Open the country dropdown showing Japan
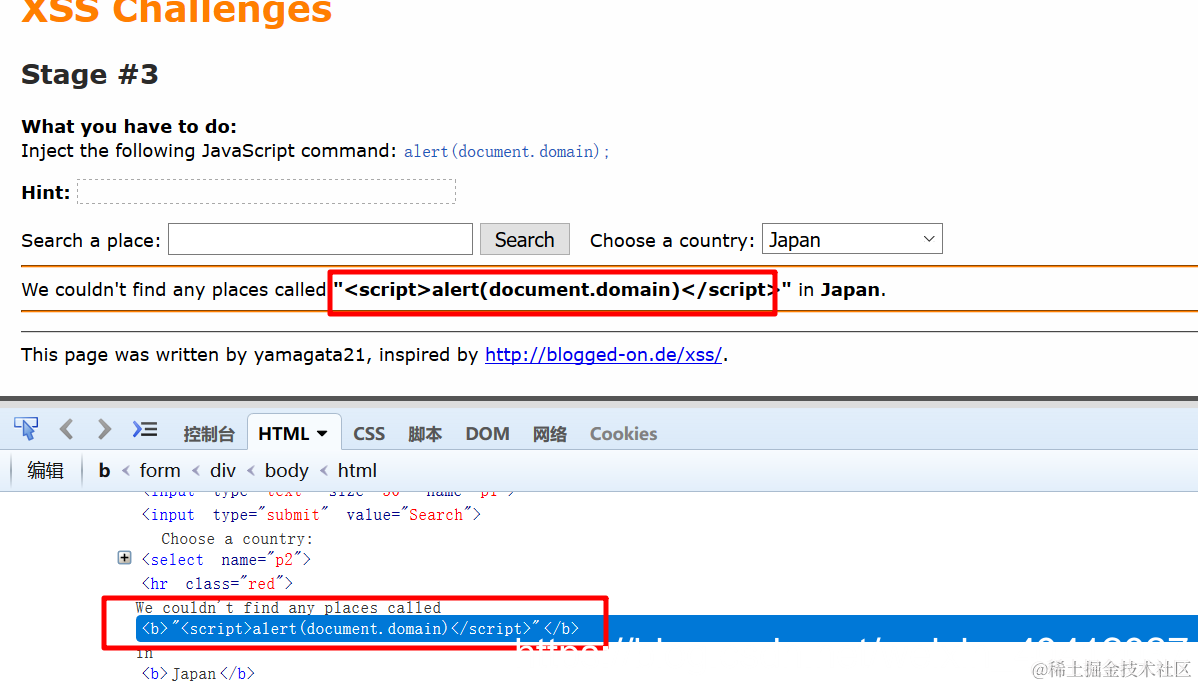 point(852,238)
